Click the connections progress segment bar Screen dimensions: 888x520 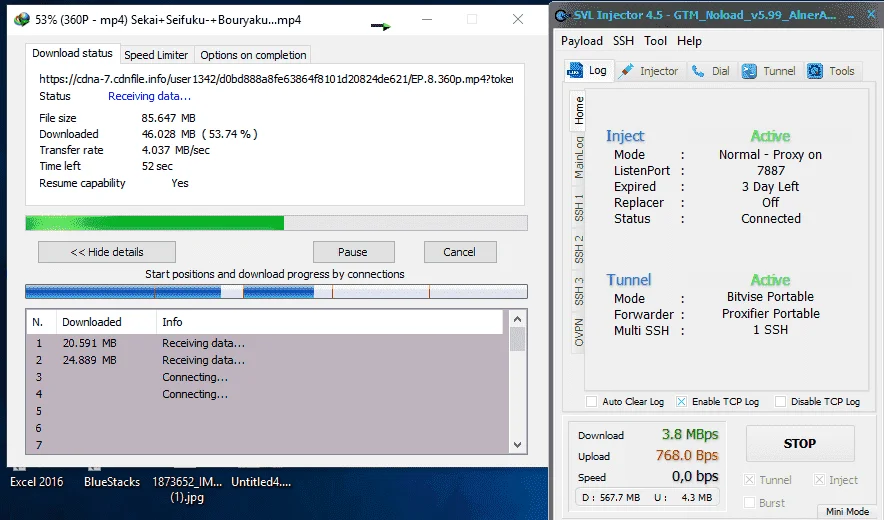click(x=276, y=292)
